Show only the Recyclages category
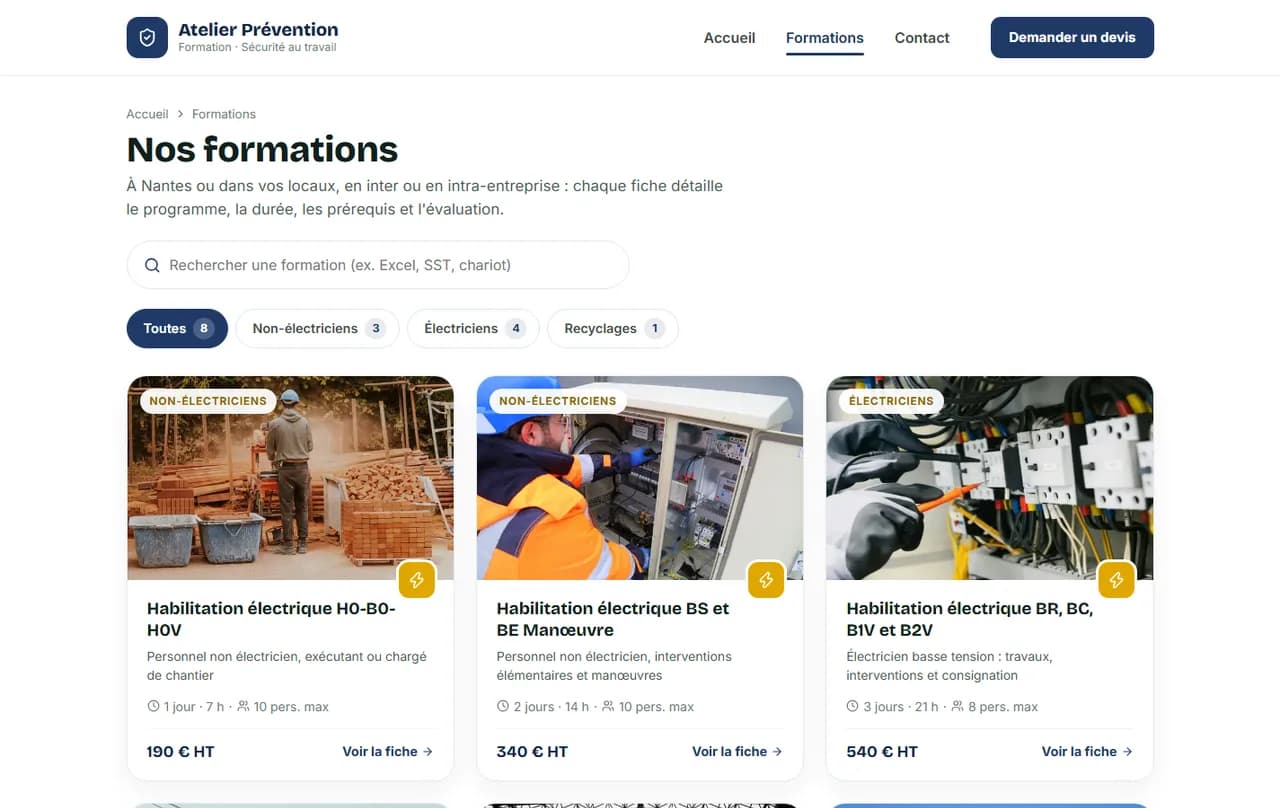 pyautogui.click(x=613, y=328)
